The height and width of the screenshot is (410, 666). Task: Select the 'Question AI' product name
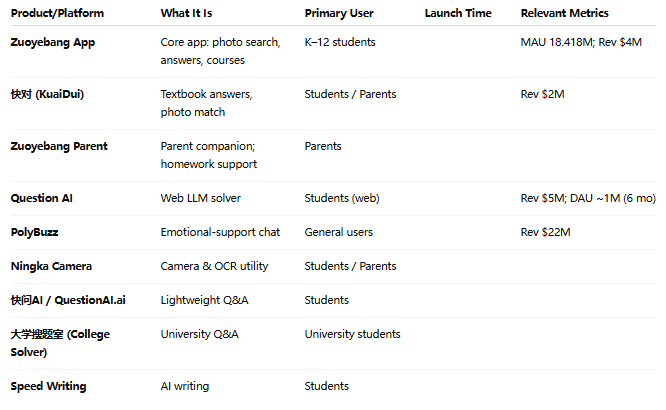42,198
